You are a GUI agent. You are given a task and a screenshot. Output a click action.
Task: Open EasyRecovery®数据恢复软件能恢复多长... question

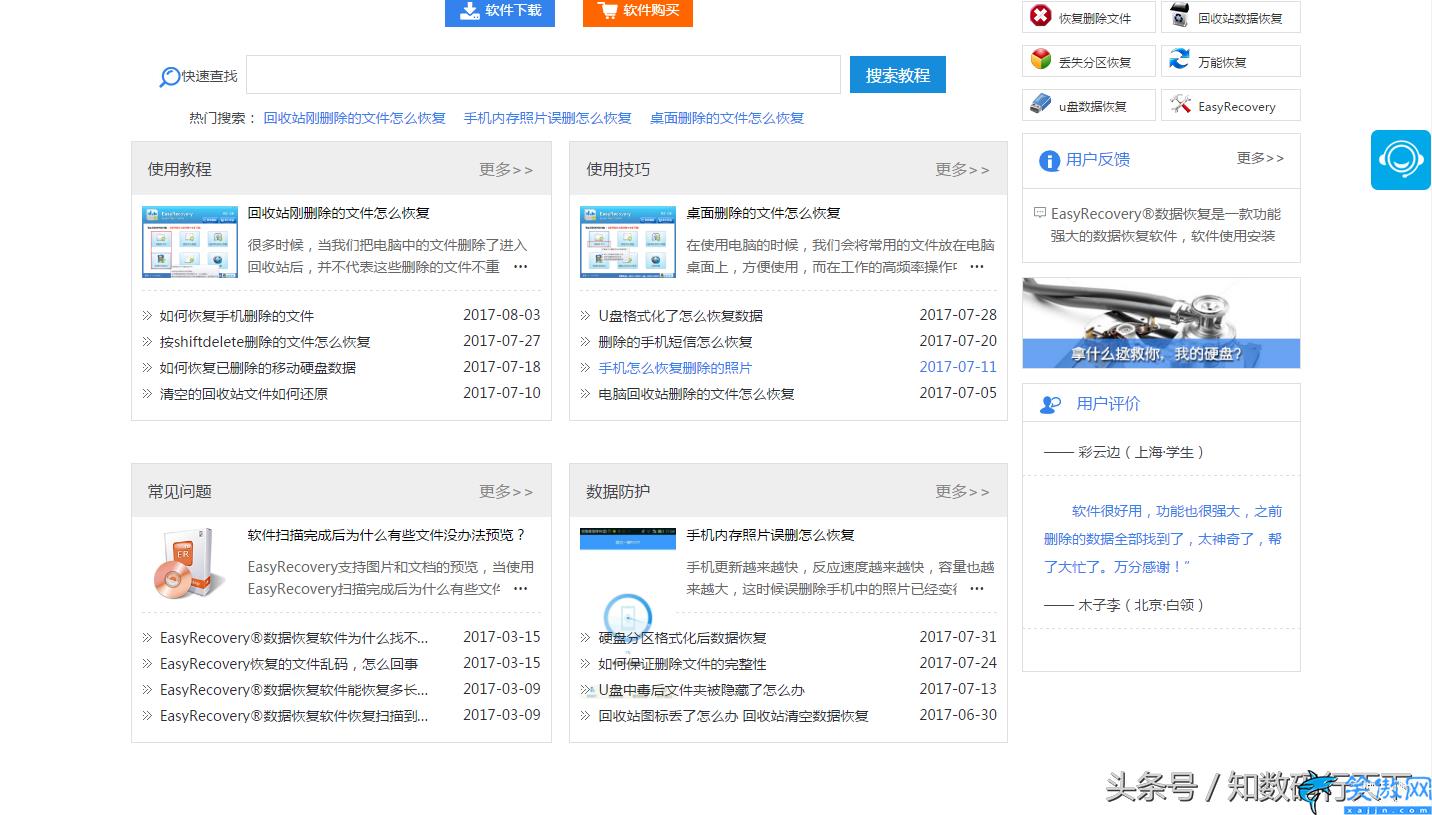coord(294,690)
